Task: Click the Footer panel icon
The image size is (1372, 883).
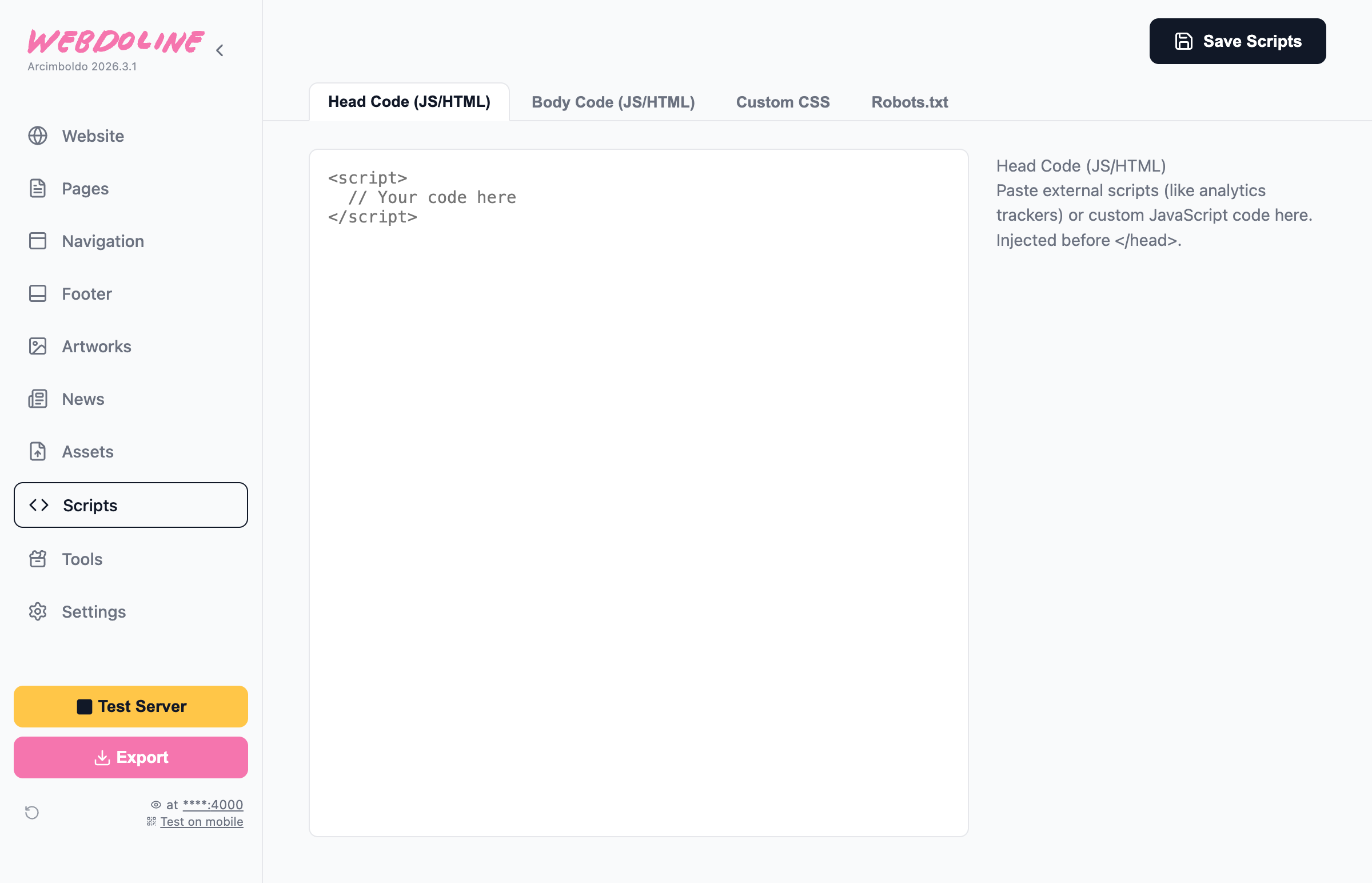Action: point(38,293)
